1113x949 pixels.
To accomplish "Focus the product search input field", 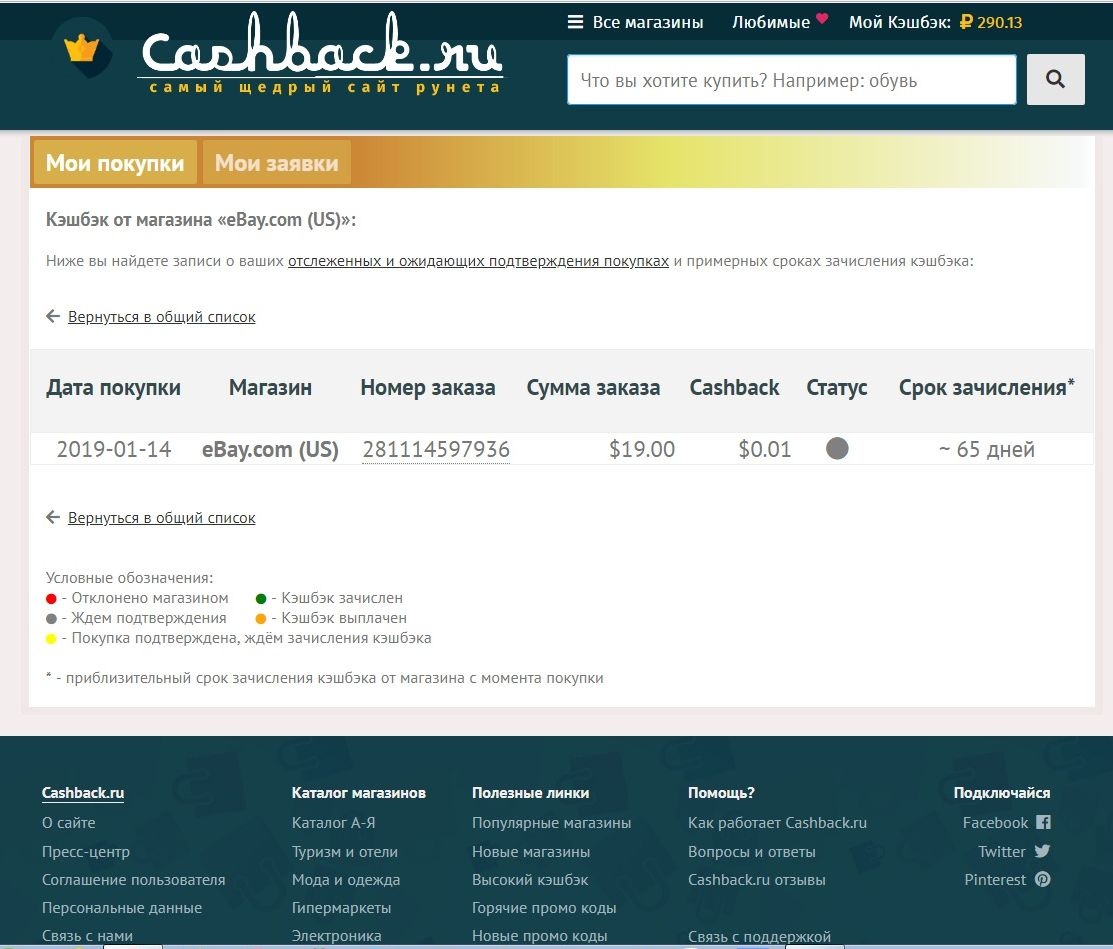I will point(791,79).
